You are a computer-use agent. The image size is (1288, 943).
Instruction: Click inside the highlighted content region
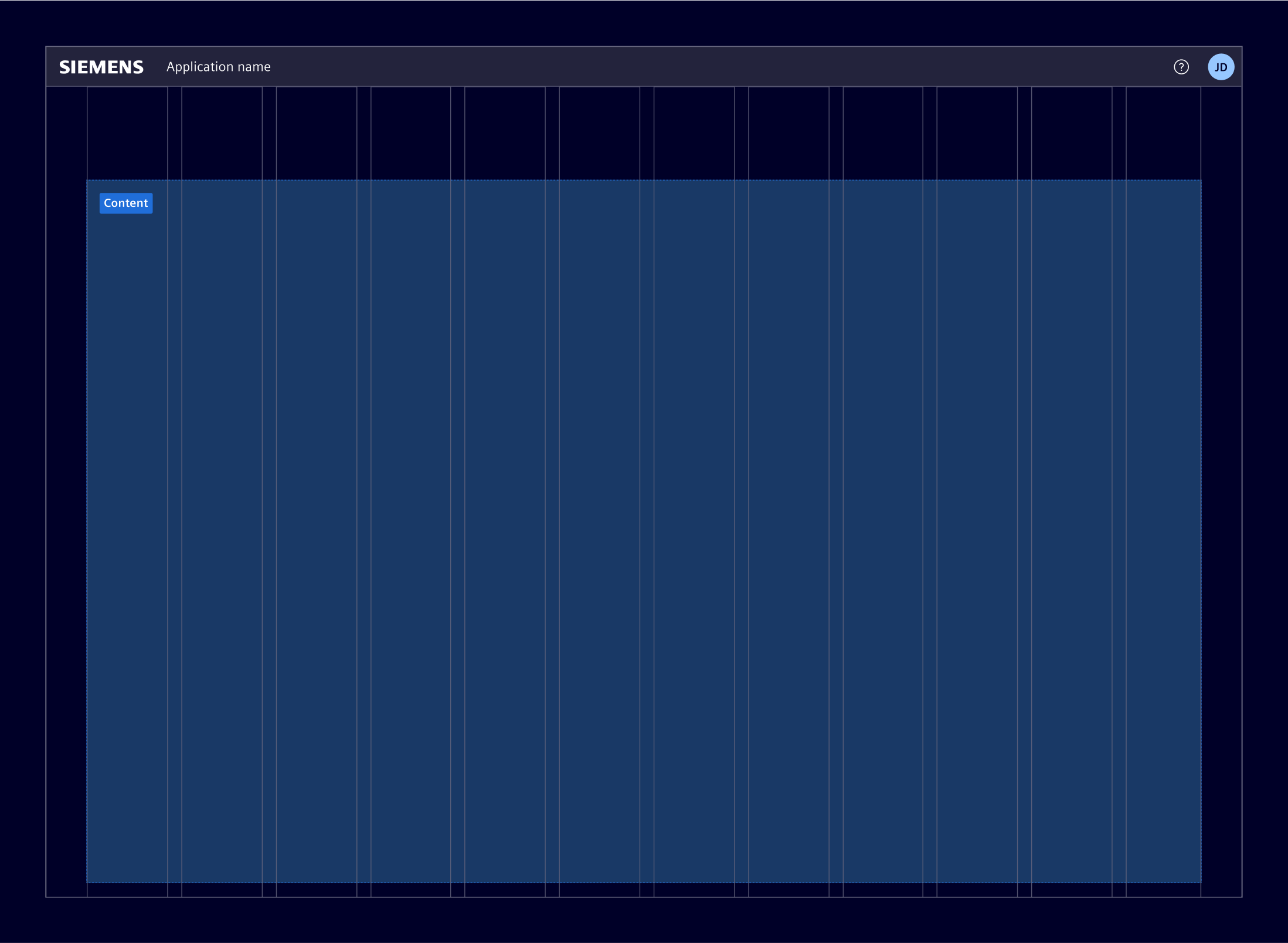tap(645, 527)
